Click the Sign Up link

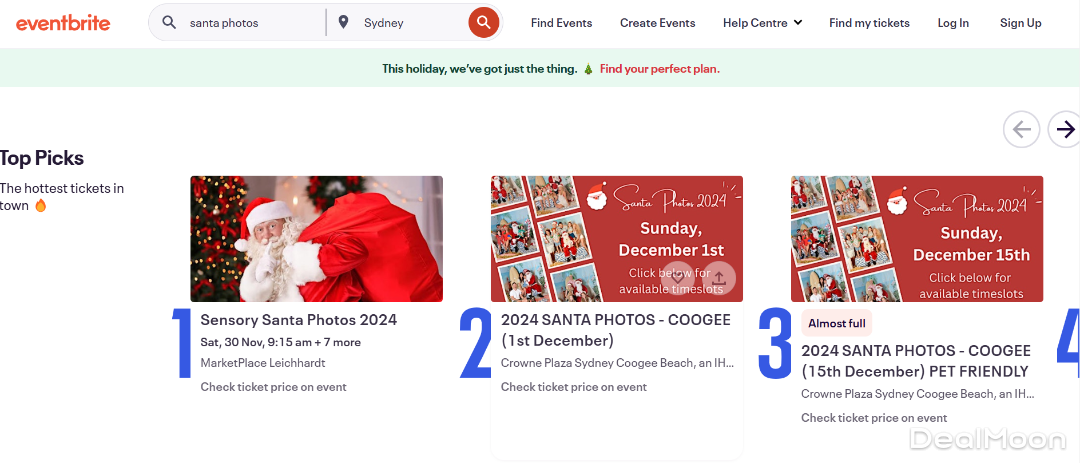coord(1020,22)
